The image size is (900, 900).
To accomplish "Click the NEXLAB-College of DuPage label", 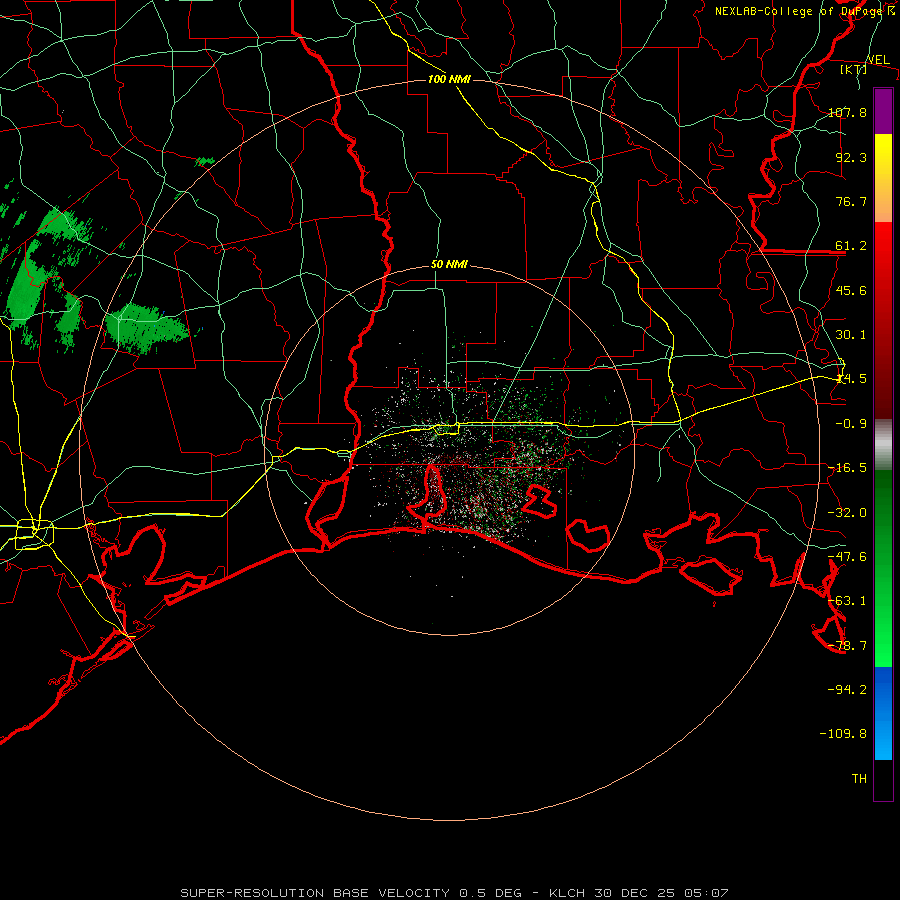I will (x=798, y=11).
